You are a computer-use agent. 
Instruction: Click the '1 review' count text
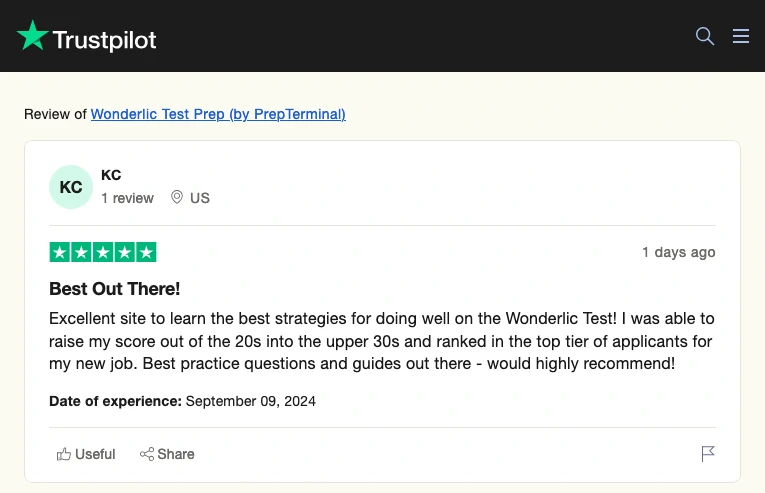pos(127,198)
